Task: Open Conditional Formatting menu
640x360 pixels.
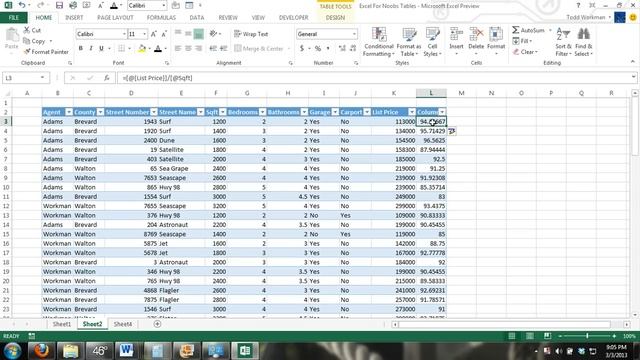Action: tap(379, 42)
